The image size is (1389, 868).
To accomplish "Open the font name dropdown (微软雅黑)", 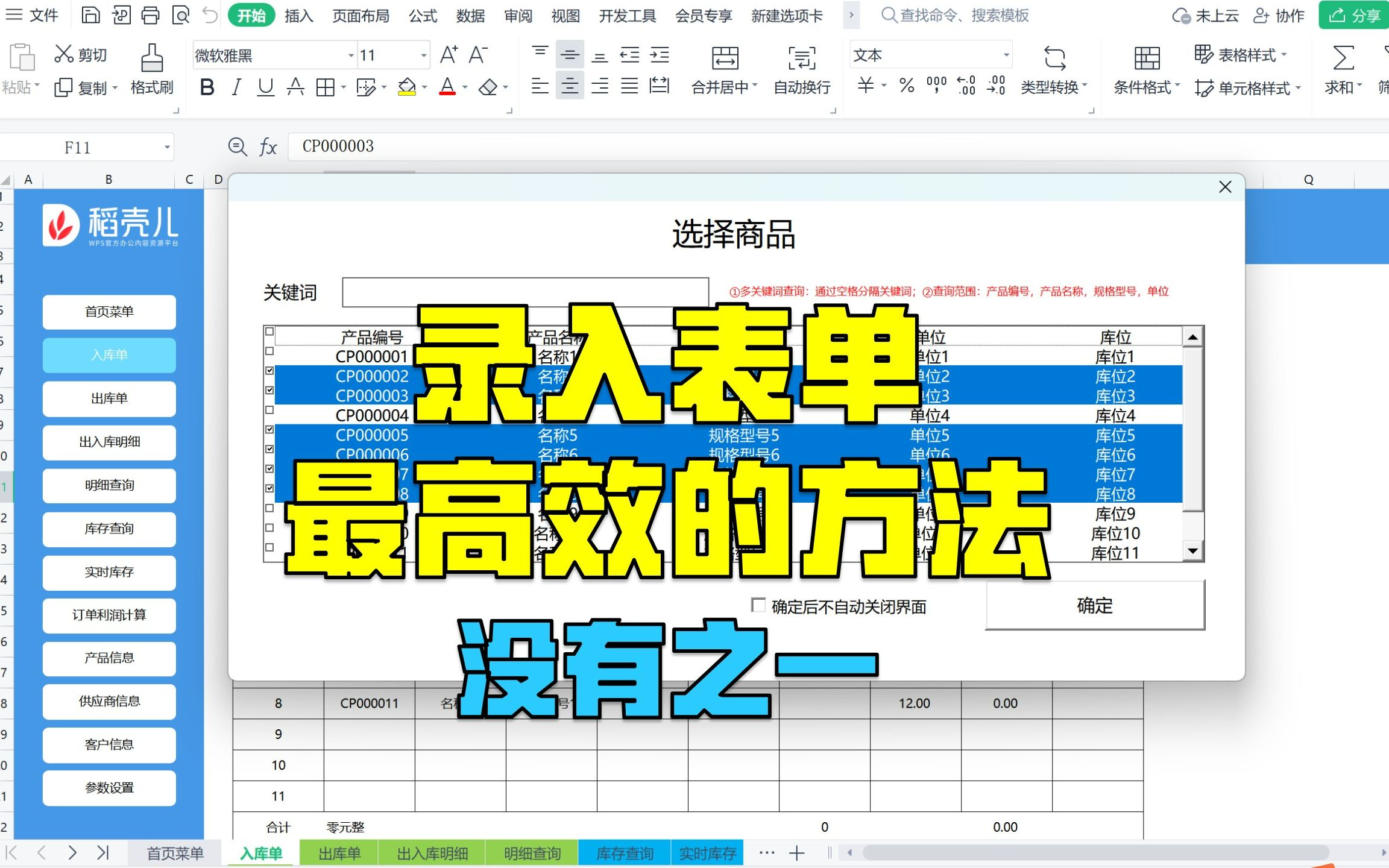I will 351,55.
